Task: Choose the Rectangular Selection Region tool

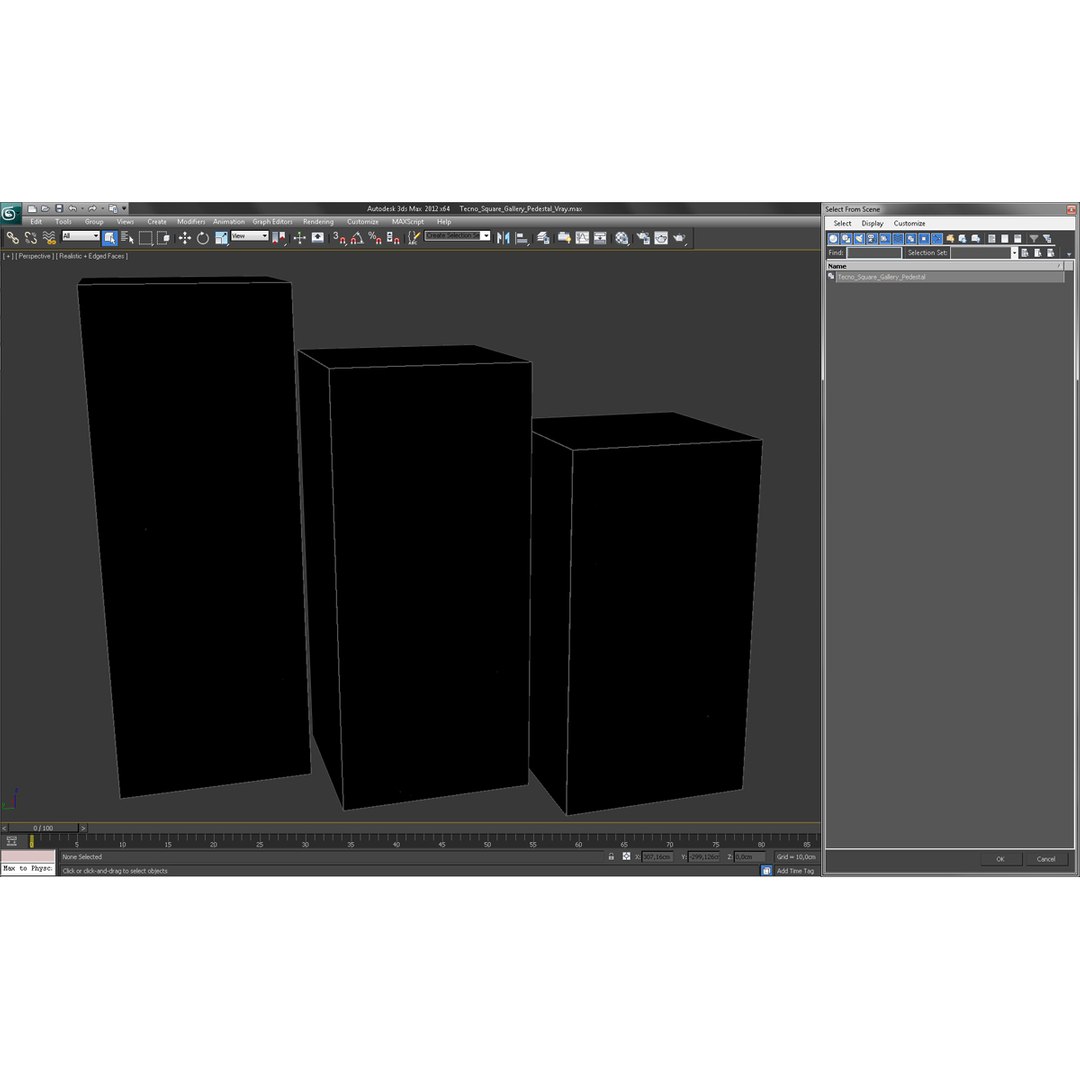Action: click(x=145, y=238)
